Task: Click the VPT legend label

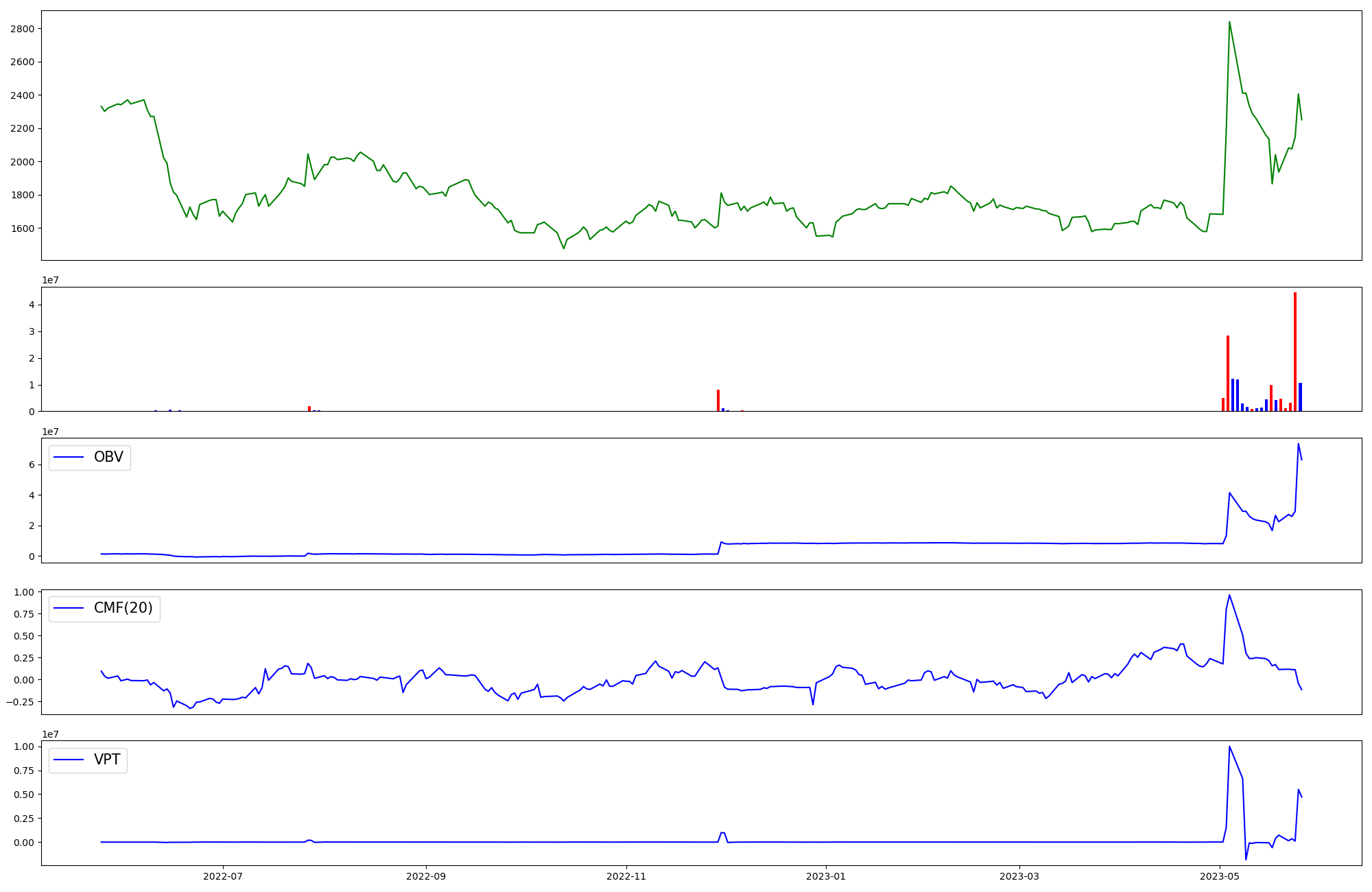Action: [x=107, y=760]
